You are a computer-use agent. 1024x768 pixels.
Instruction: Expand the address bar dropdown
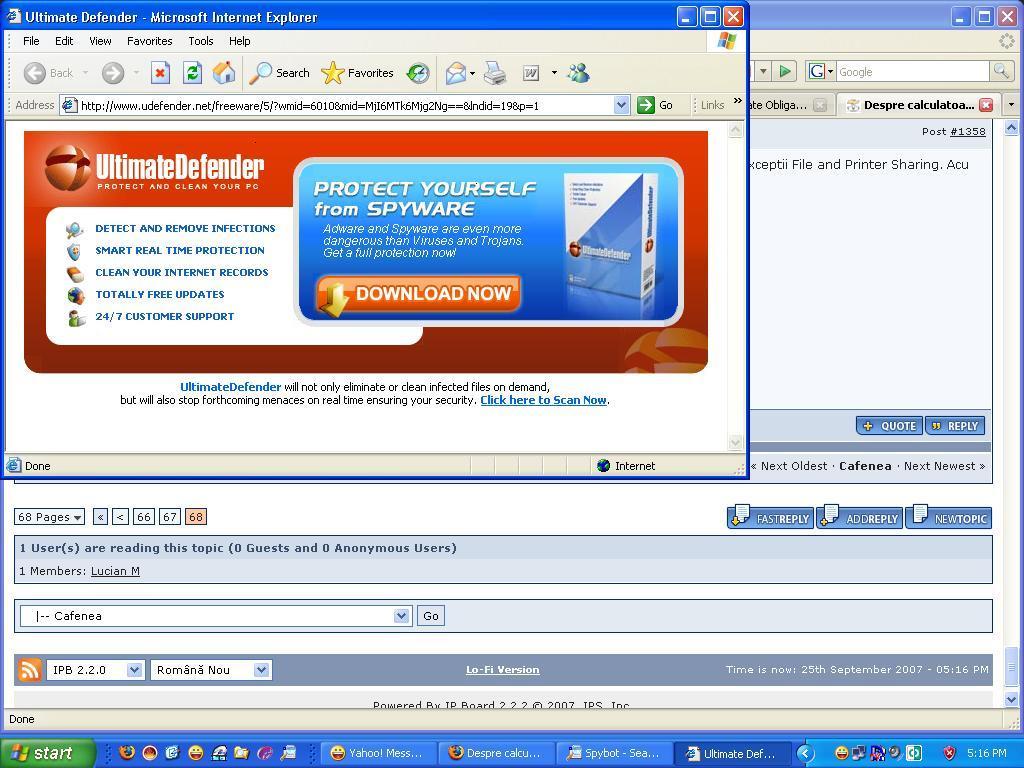(x=621, y=105)
